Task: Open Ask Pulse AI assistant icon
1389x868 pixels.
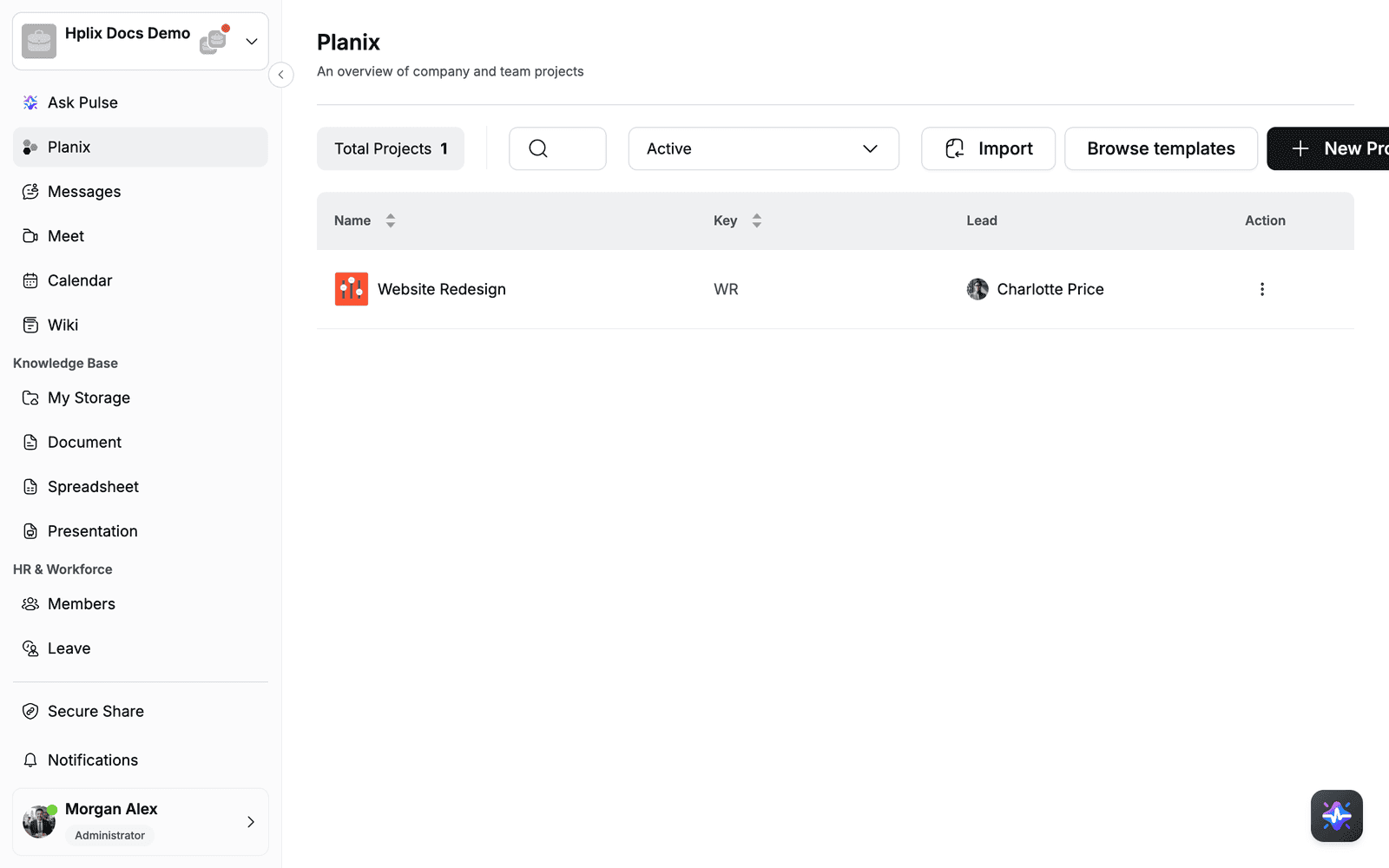Action: click(30, 102)
